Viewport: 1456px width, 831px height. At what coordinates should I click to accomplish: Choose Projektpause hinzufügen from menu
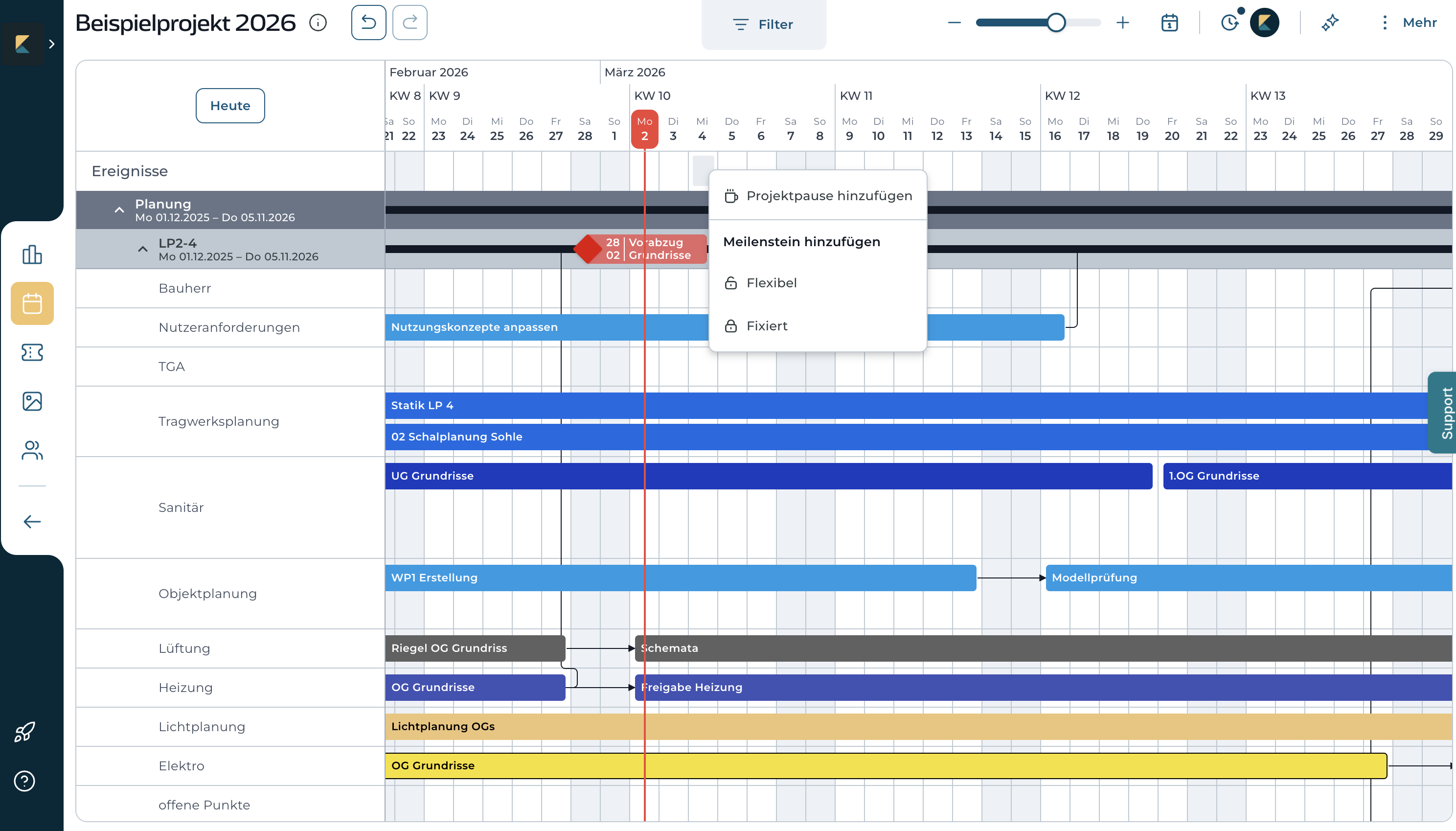pos(818,196)
